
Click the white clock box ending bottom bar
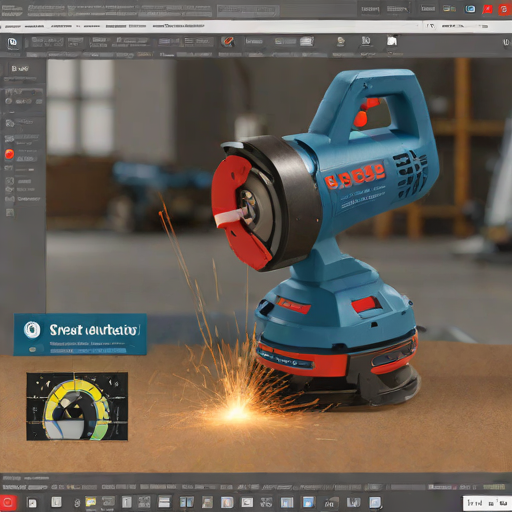(487, 503)
